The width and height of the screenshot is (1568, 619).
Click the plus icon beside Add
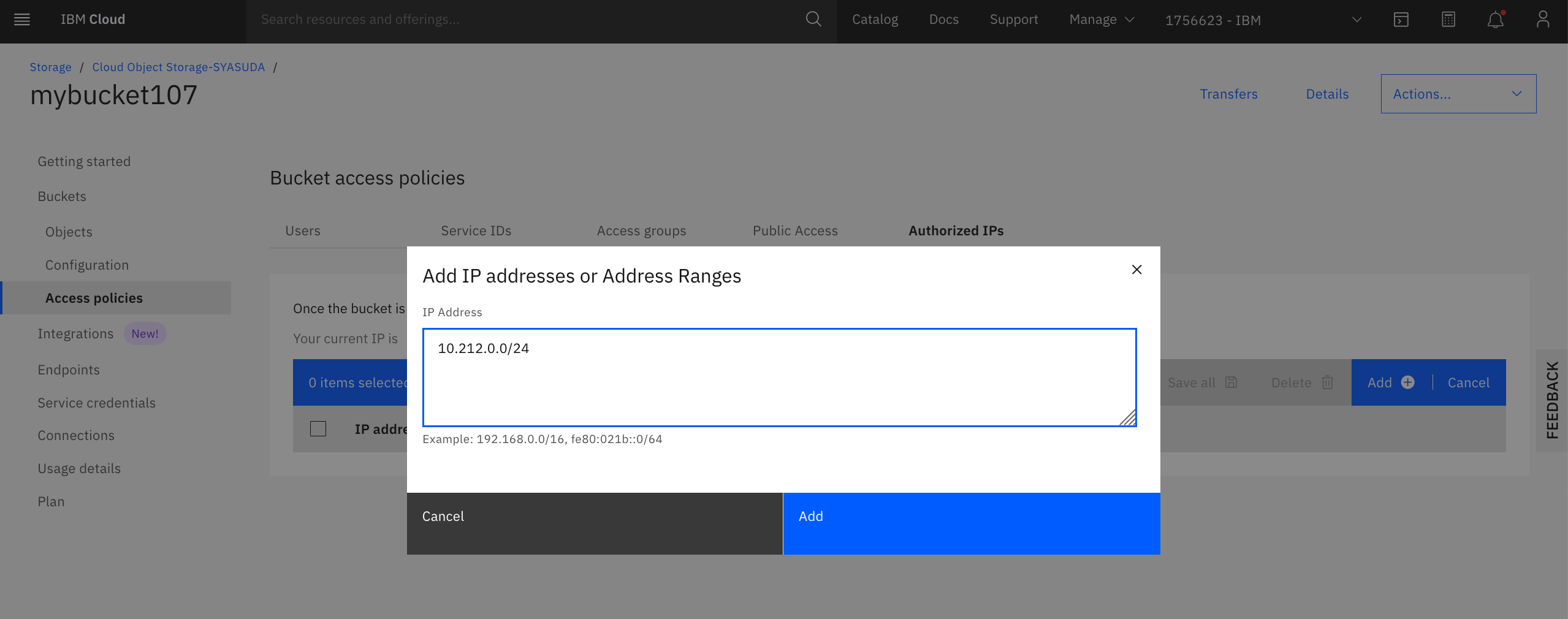click(x=1408, y=382)
